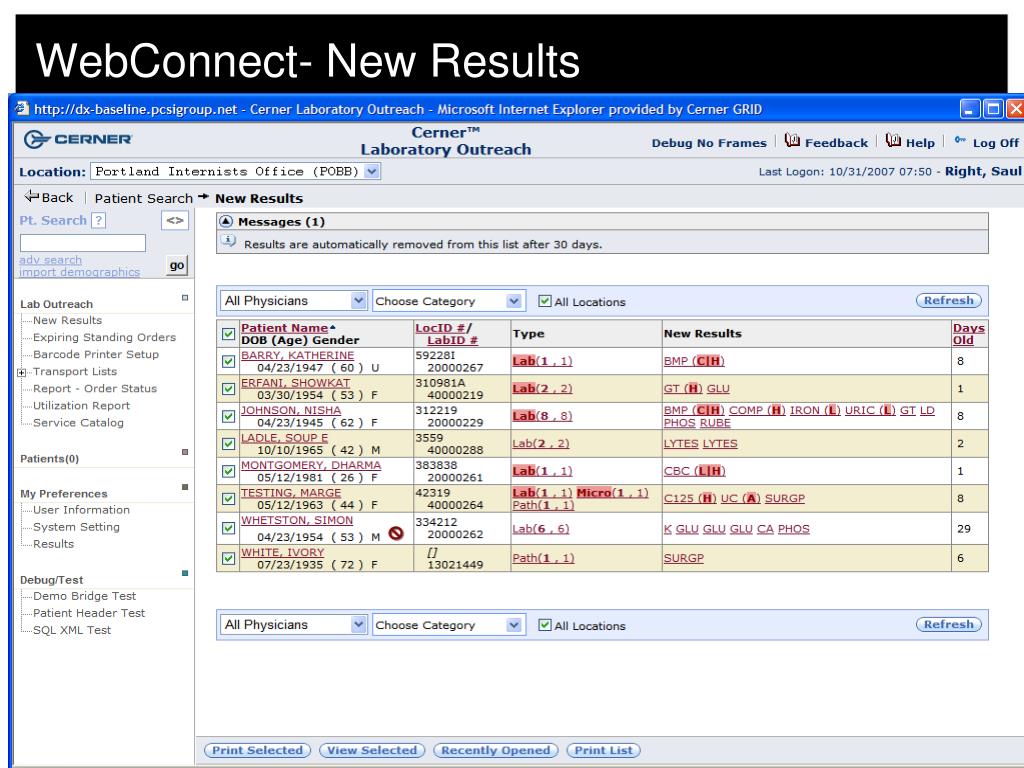This screenshot has width=1024, height=768.
Task: Click the Print List button
Action: (603, 750)
